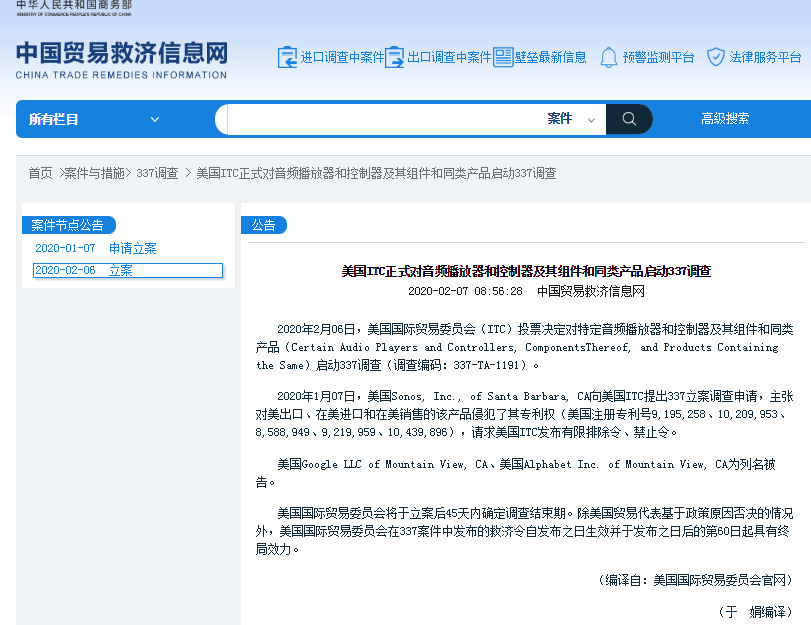Click the shield legal services icon
Viewport: 811px width, 625px height.
(716, 57)
